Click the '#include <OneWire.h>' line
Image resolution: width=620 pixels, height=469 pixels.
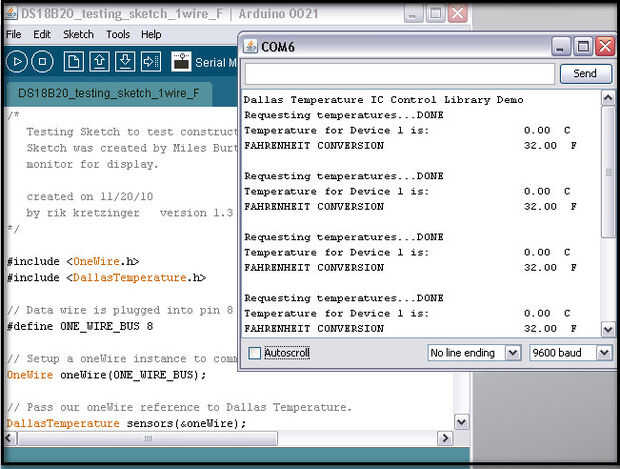74,261
